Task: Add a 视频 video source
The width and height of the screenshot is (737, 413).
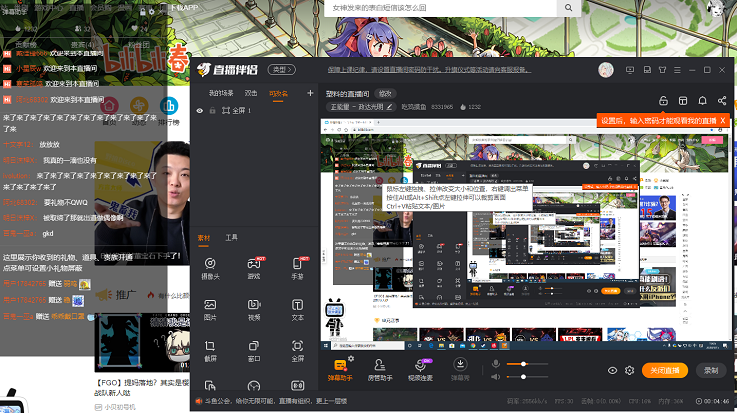Action: 254,309
